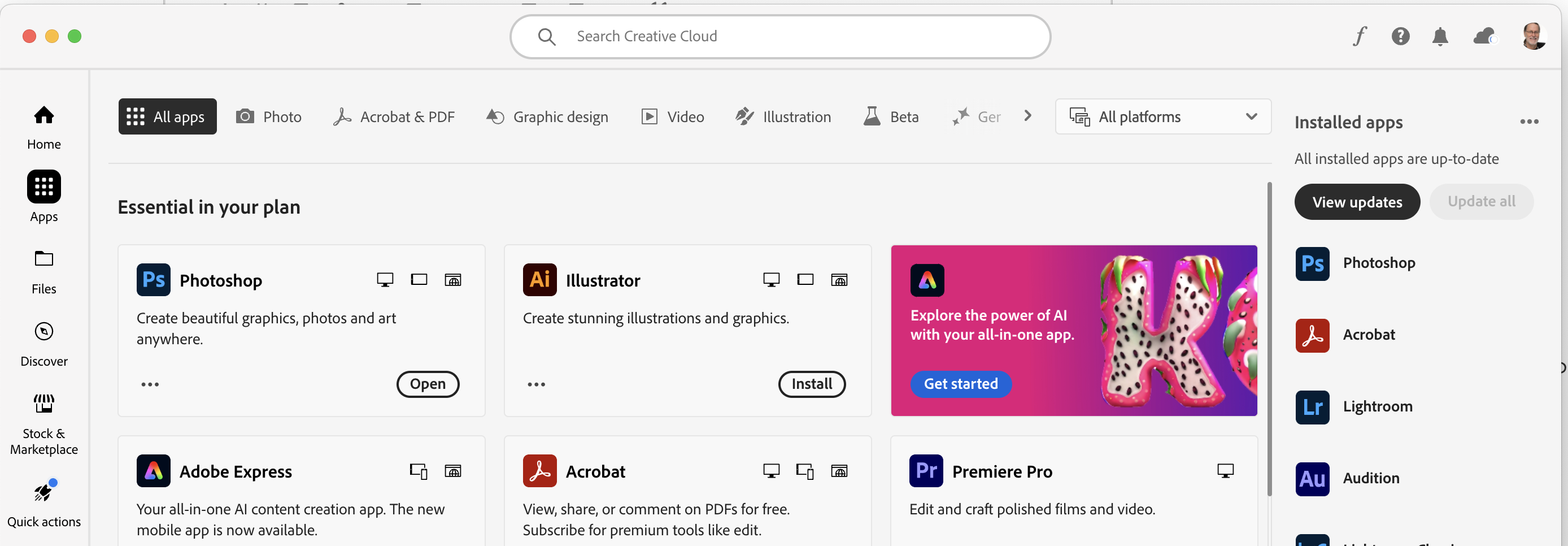Select Lightroom in the Installed apps list

point(1378,406)
